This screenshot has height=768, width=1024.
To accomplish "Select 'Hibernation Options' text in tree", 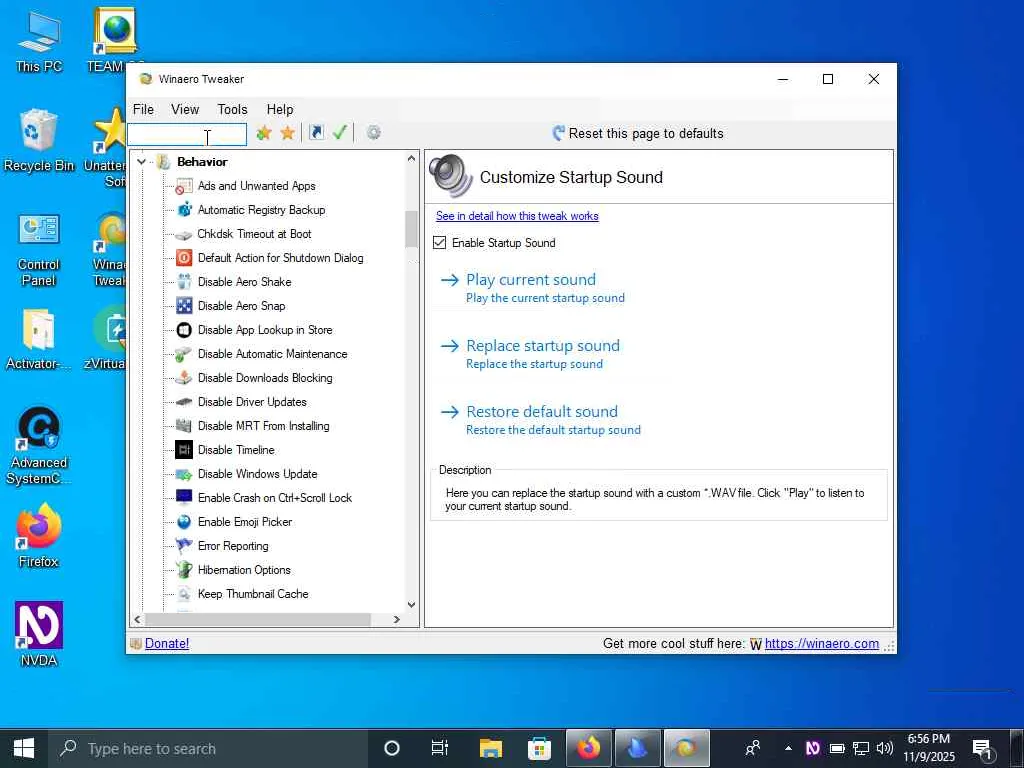I will [244, 570].
